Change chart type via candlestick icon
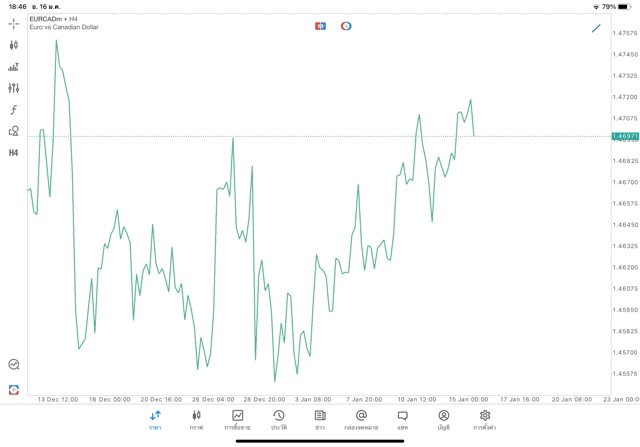 point(13,45)
